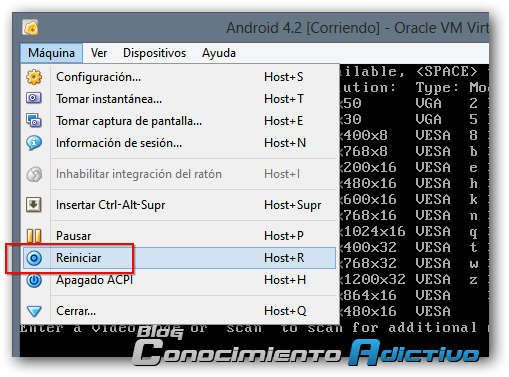Click the Reiniciar blue circle icon
The width and height of the screenshot is (509, 377).
pyautogui.click(x=34, y=258)
